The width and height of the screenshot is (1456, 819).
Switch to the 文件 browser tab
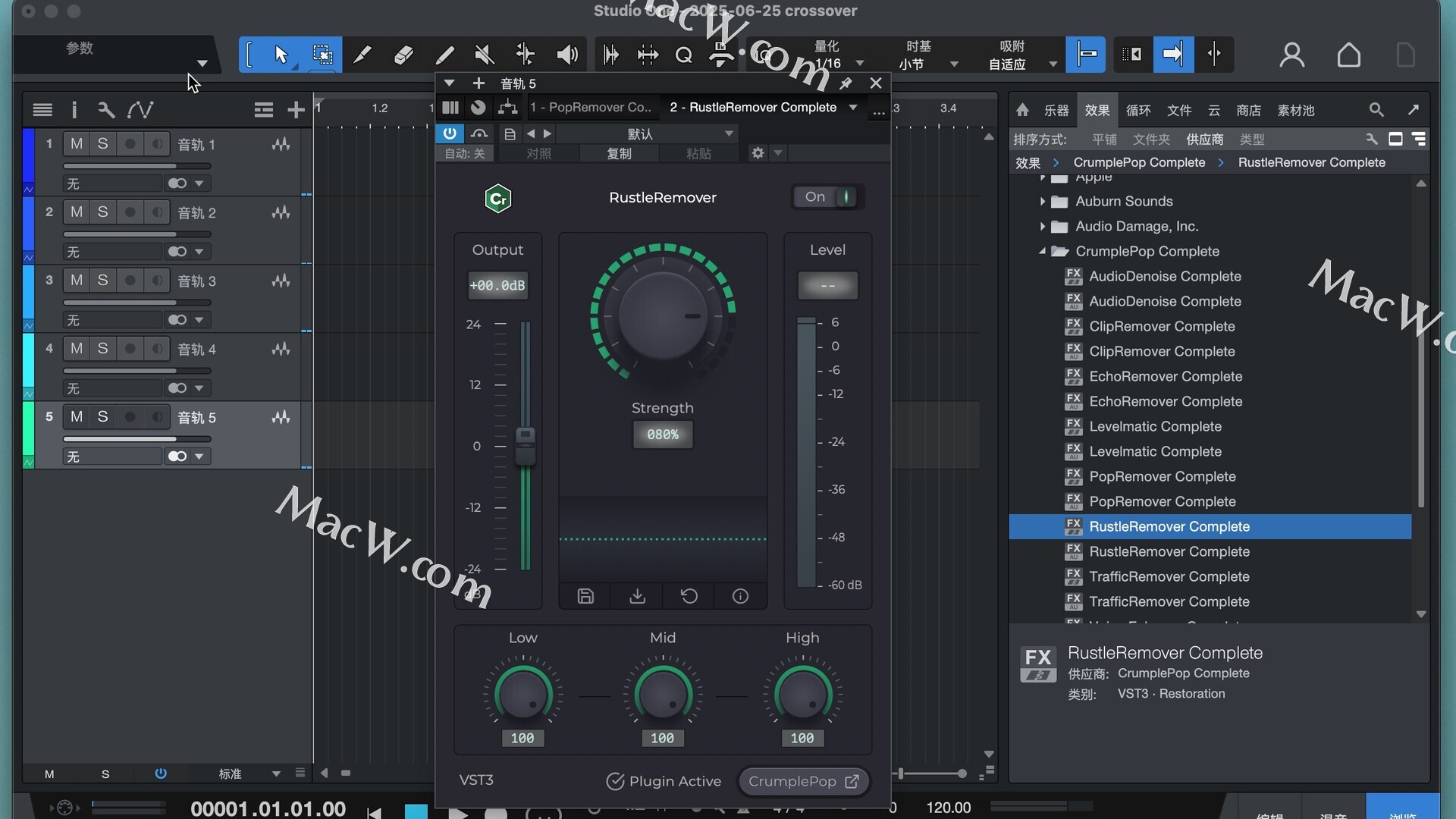[x=1179, y=111]
